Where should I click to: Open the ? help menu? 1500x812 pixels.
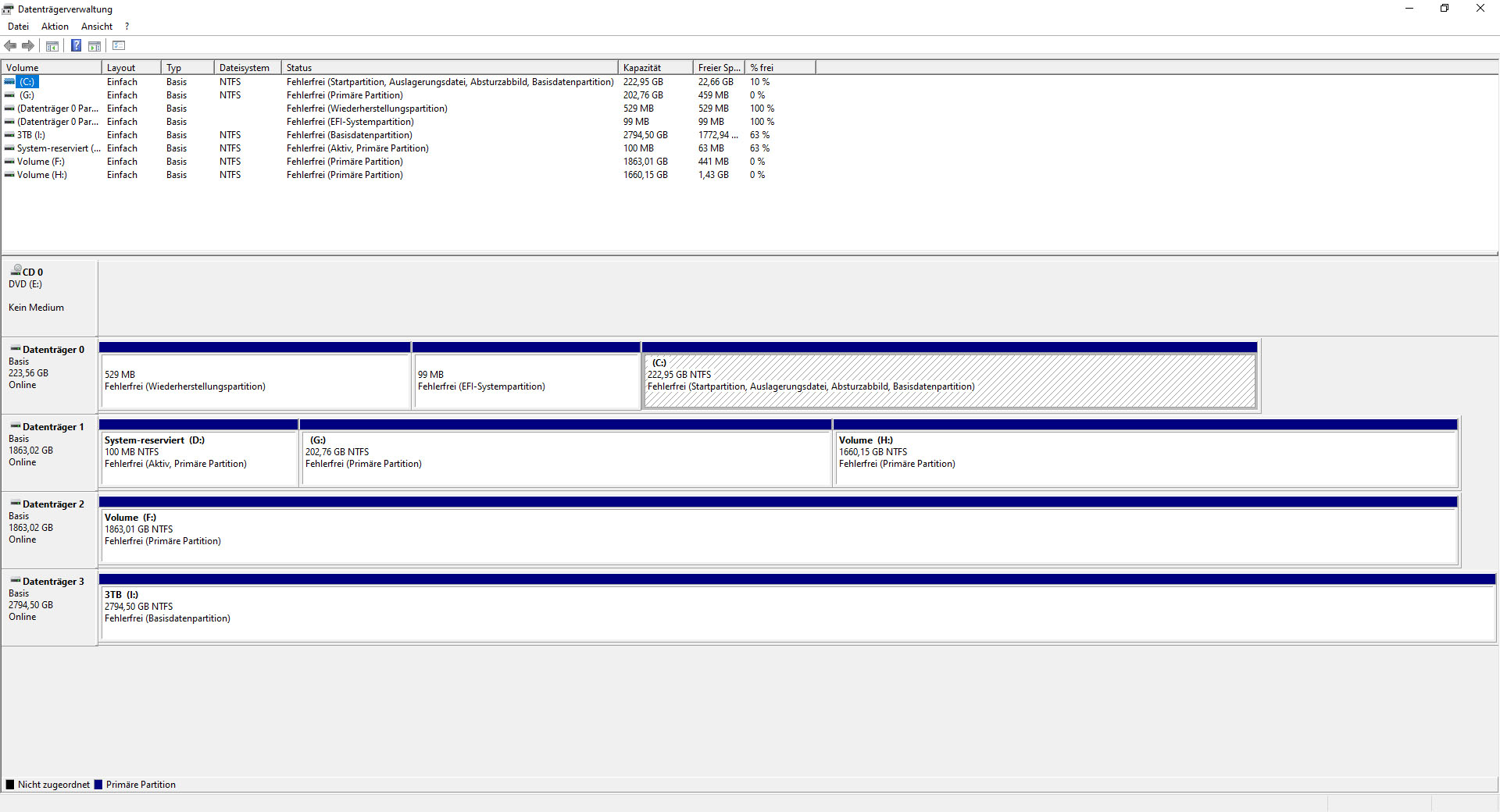click(127, 27)
